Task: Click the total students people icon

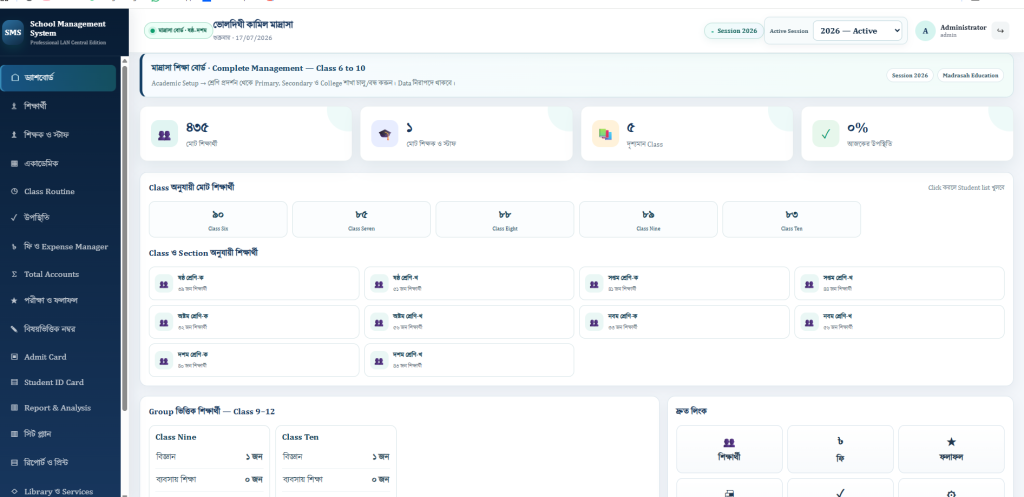Action: (164, 134)
